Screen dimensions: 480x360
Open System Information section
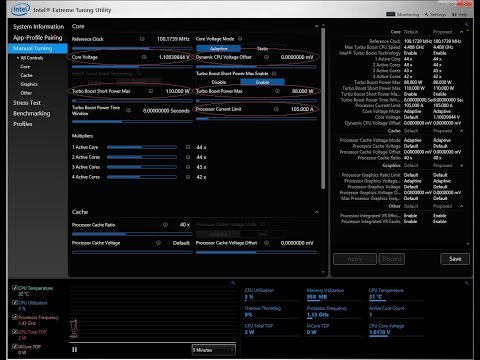coord(38,27)
